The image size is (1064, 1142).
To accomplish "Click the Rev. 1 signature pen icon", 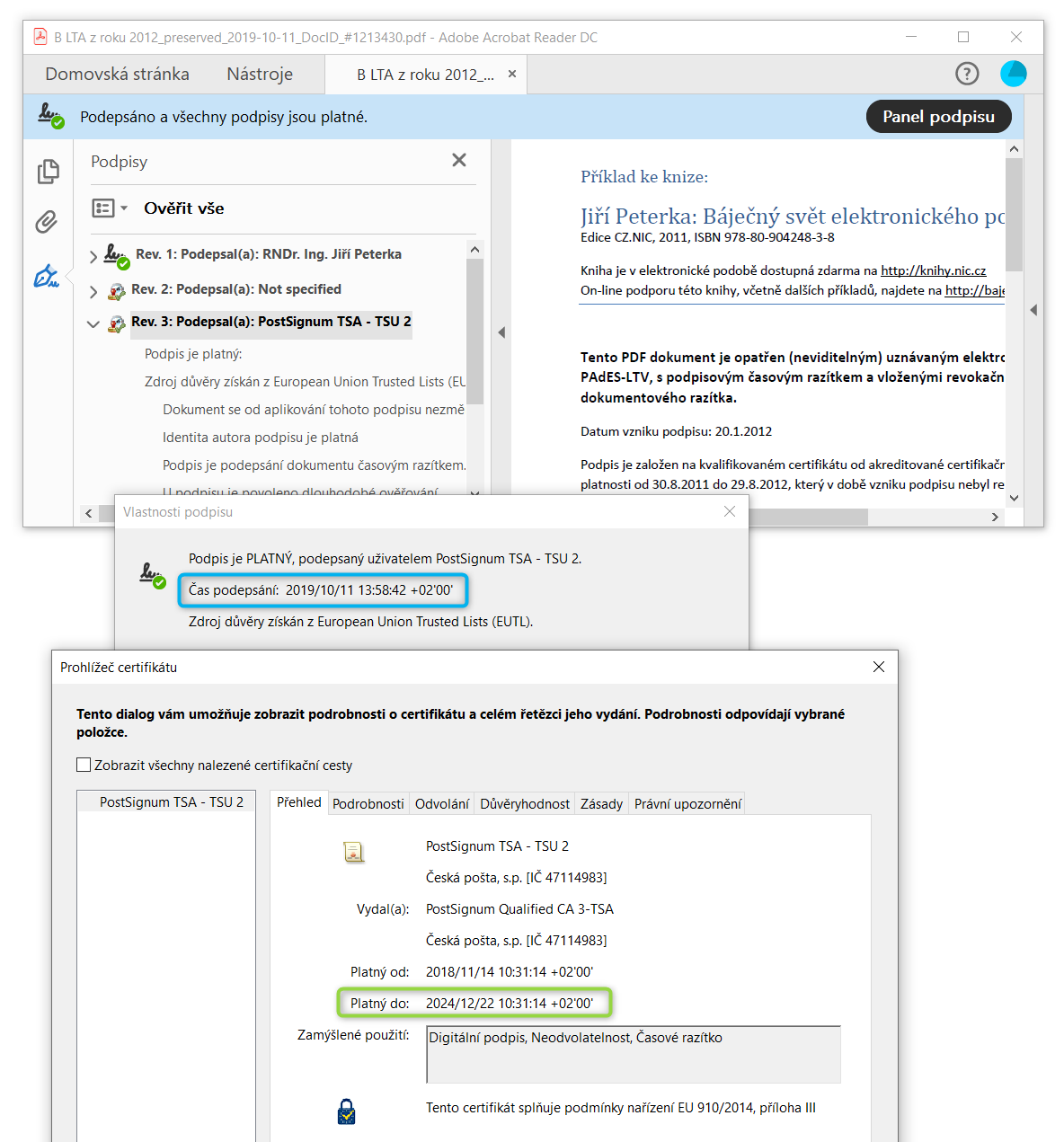I will [x=117, y=256].
